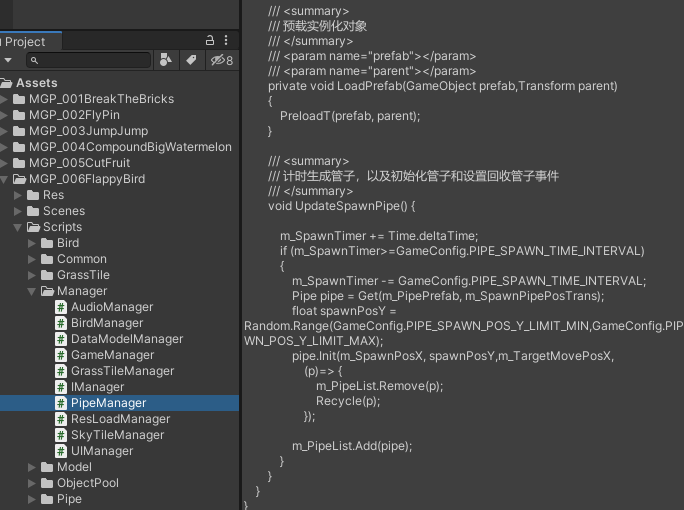Select the MGP_002FlyPin folder

pyautogui.click(x=74, y=115)
